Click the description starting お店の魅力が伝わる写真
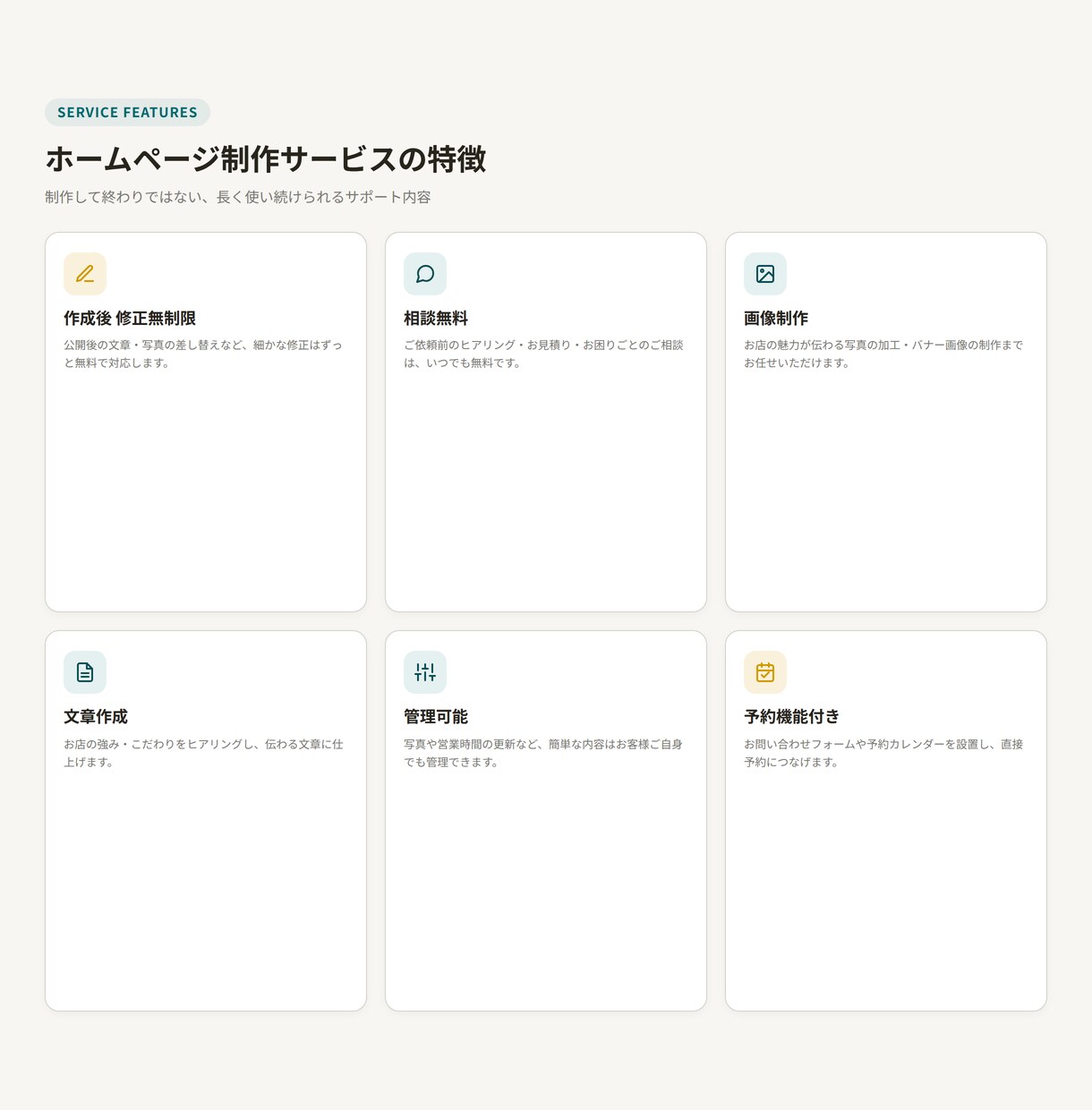This screenshot has width=1092, height=1110. (883, 354)
